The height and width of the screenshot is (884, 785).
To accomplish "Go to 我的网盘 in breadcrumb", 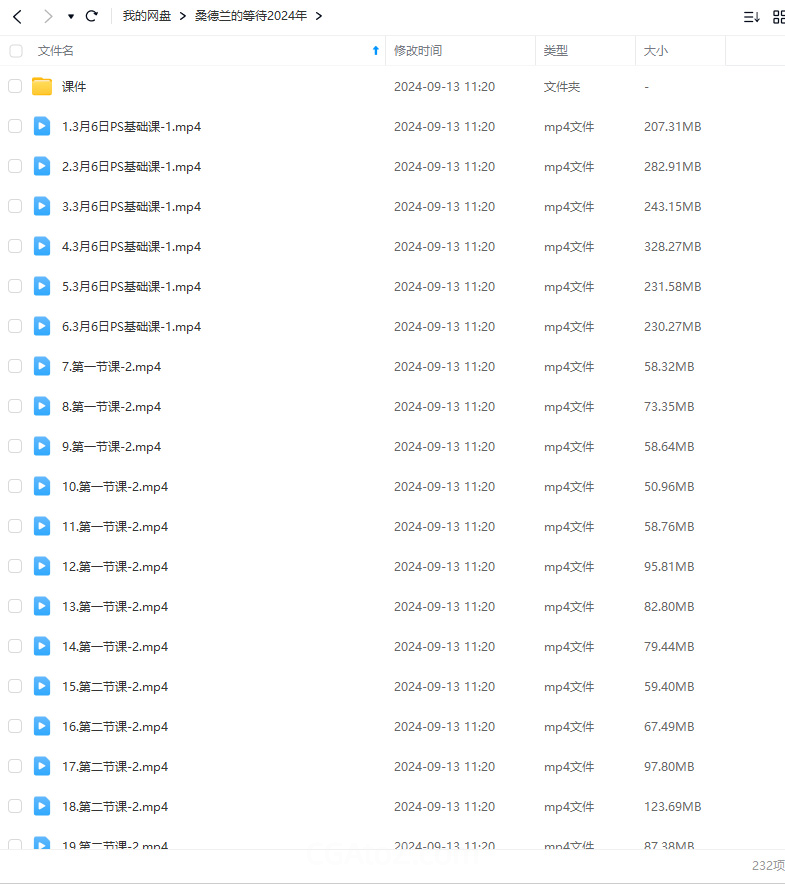I will click(x=147, y=16).
